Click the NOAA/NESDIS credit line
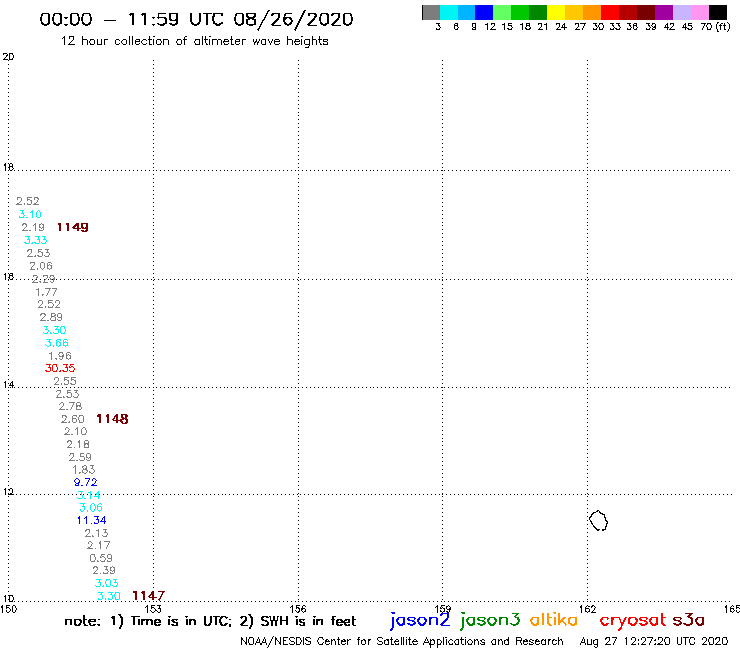 pos(402,641)
